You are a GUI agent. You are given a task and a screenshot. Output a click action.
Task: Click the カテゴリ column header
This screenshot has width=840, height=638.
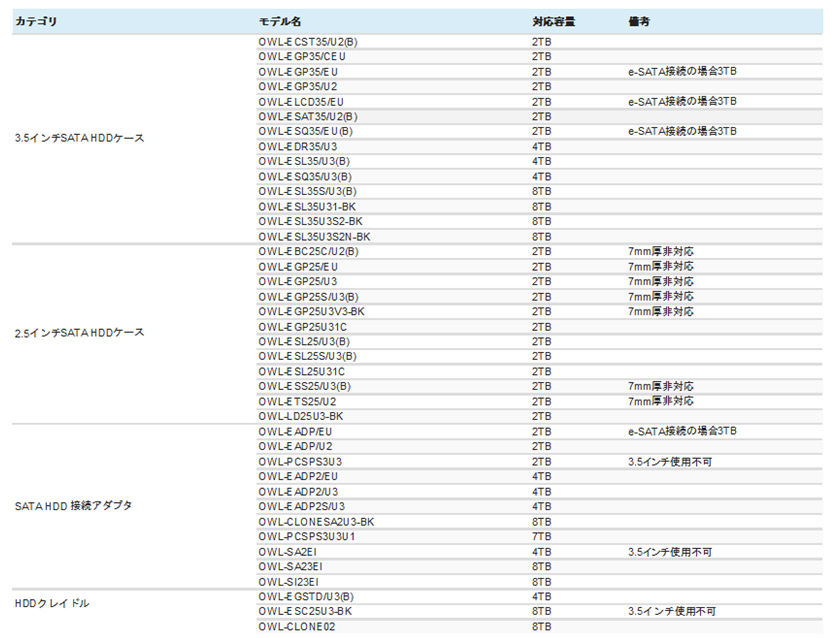[x=36, y=21]
